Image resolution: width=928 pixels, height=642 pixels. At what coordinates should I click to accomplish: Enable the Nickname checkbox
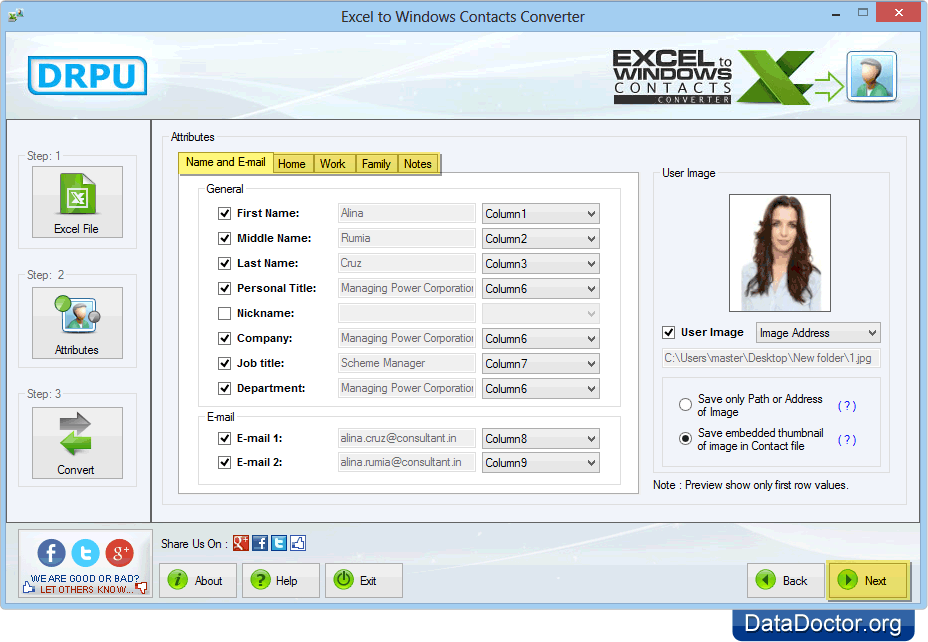click(x=224, y=314)
